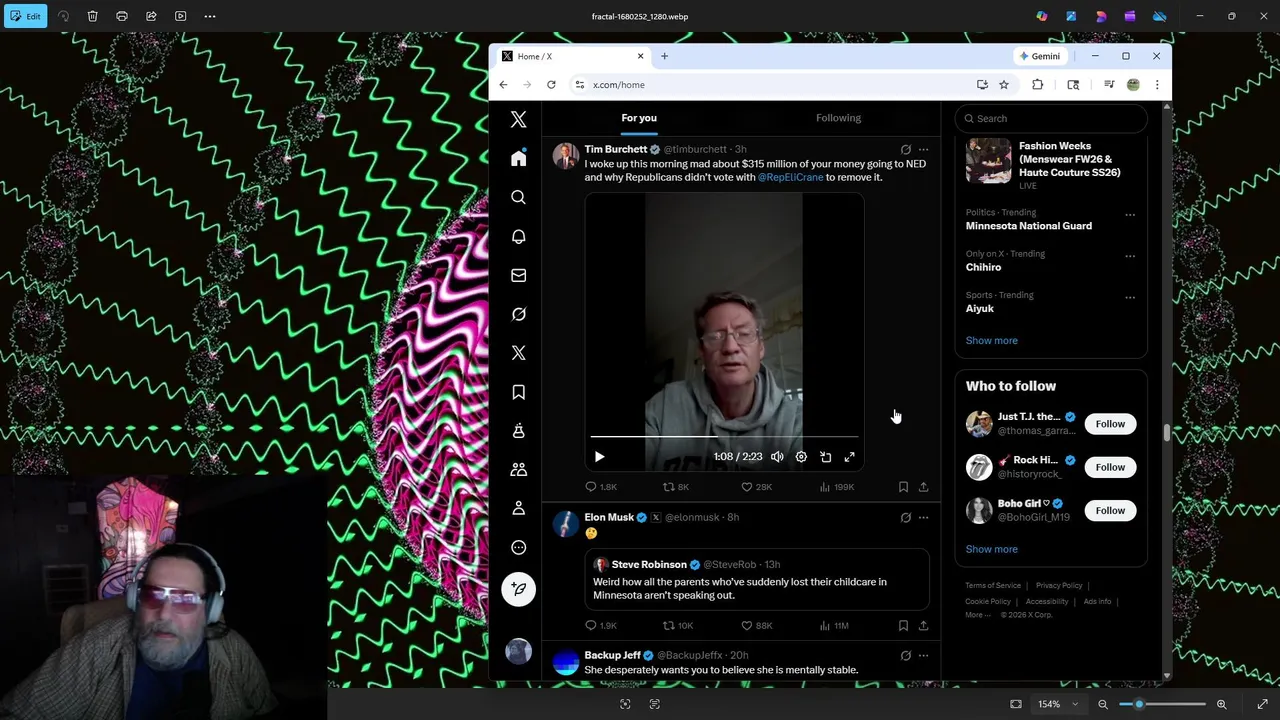Switch to the Following tab
Viewport: 1280px width, 720px height.
(x=838, y=118)
